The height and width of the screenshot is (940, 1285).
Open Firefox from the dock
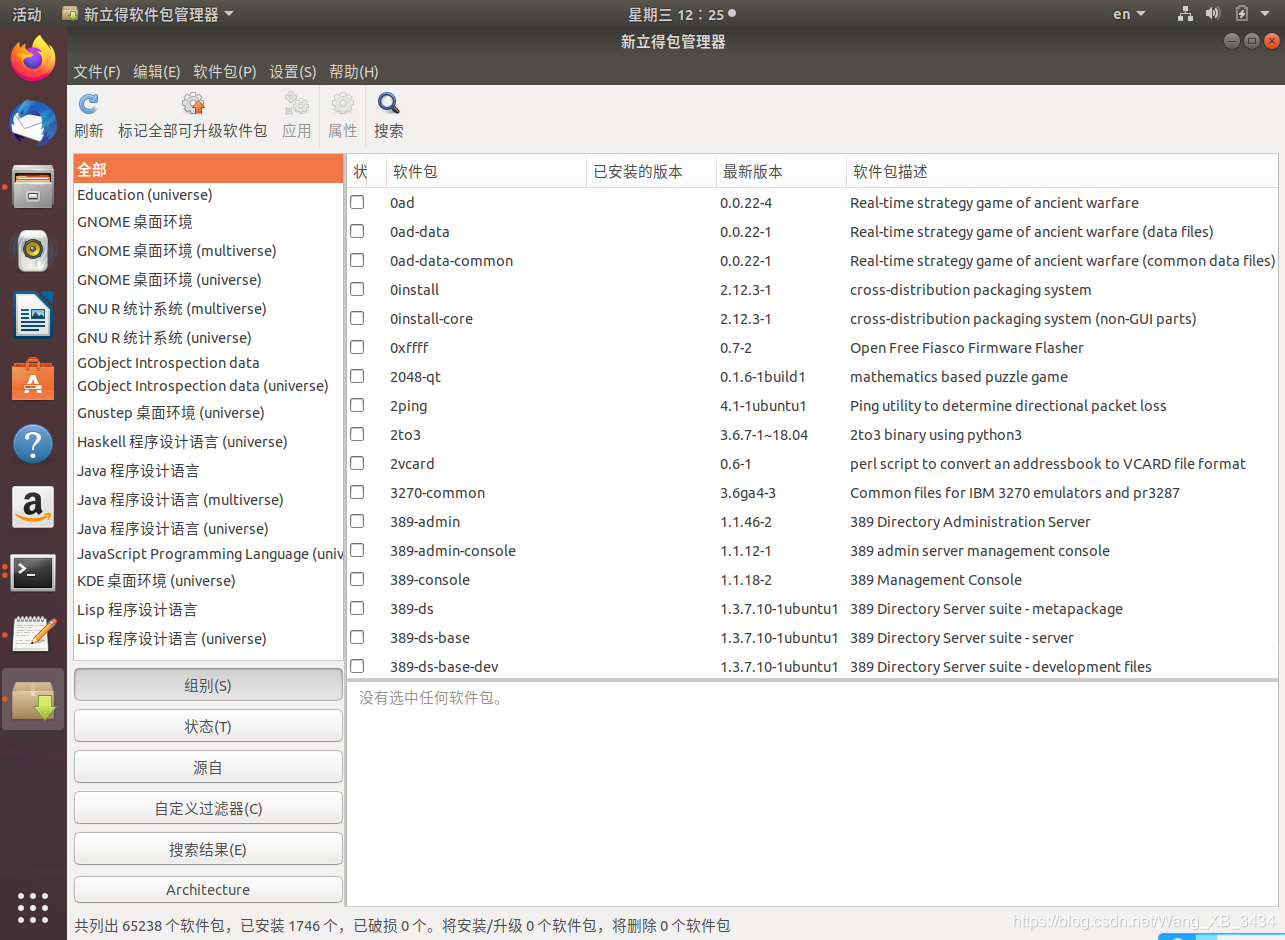coord(33,59)
